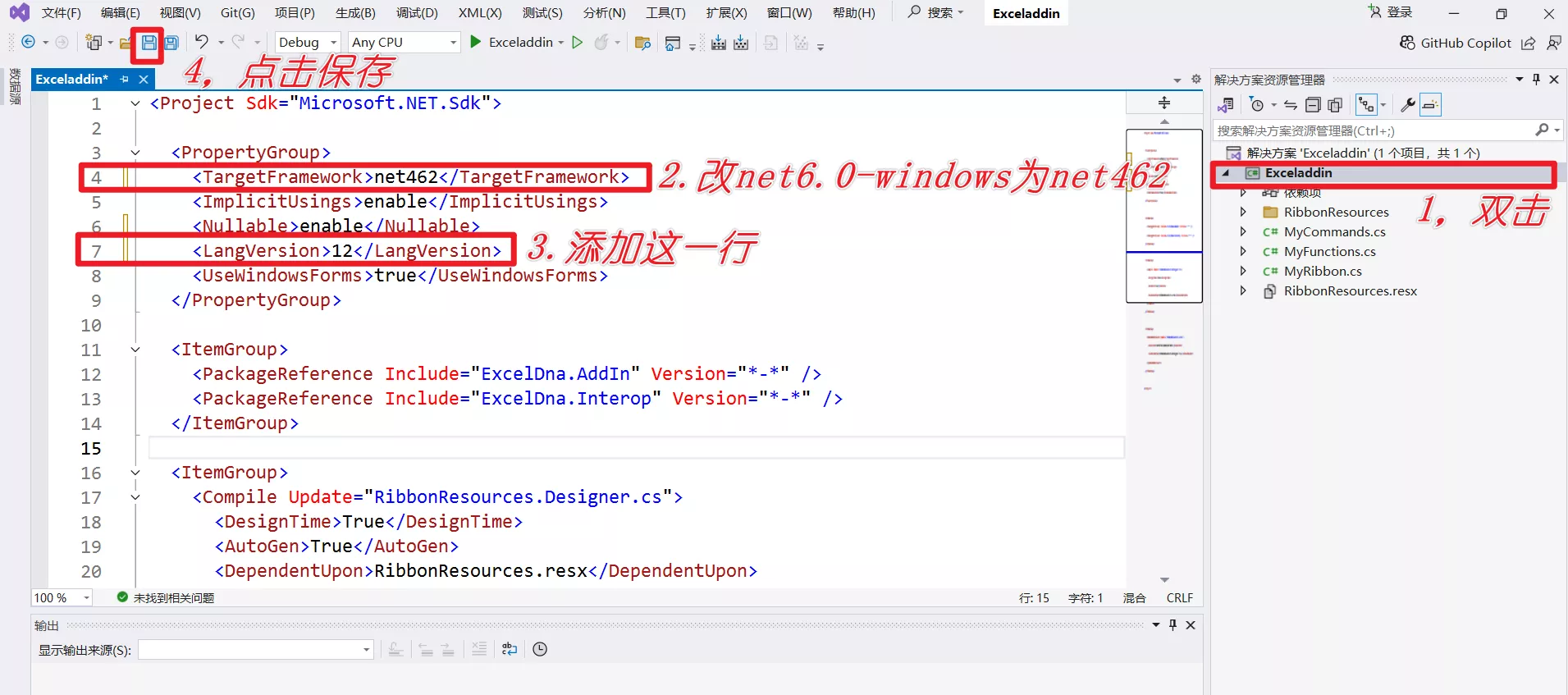This screenshot has width=1568, height=695.
Task: Toggle auto-hide pin on Solution Explorer panel
Action: coord(1536,80)
